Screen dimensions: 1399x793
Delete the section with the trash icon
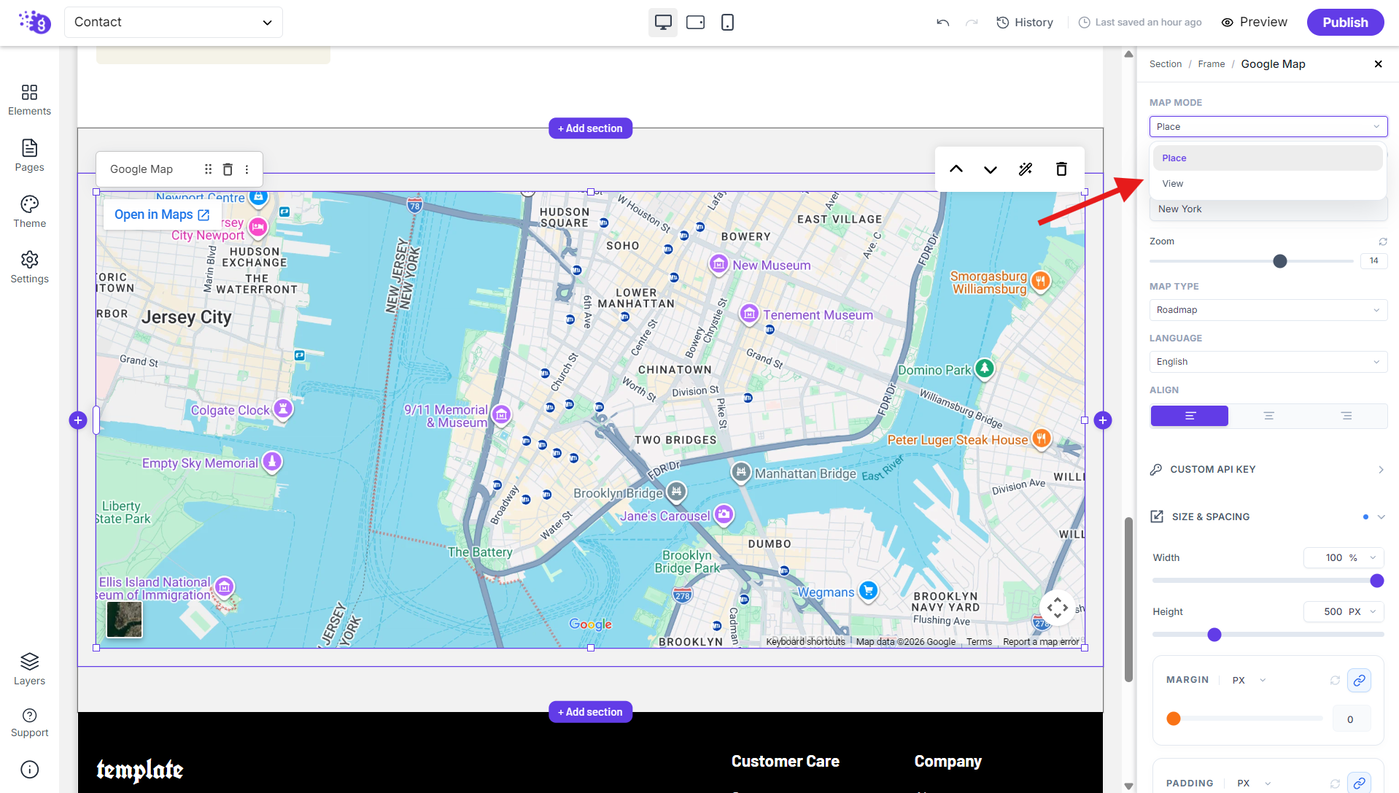(1061, 169)
